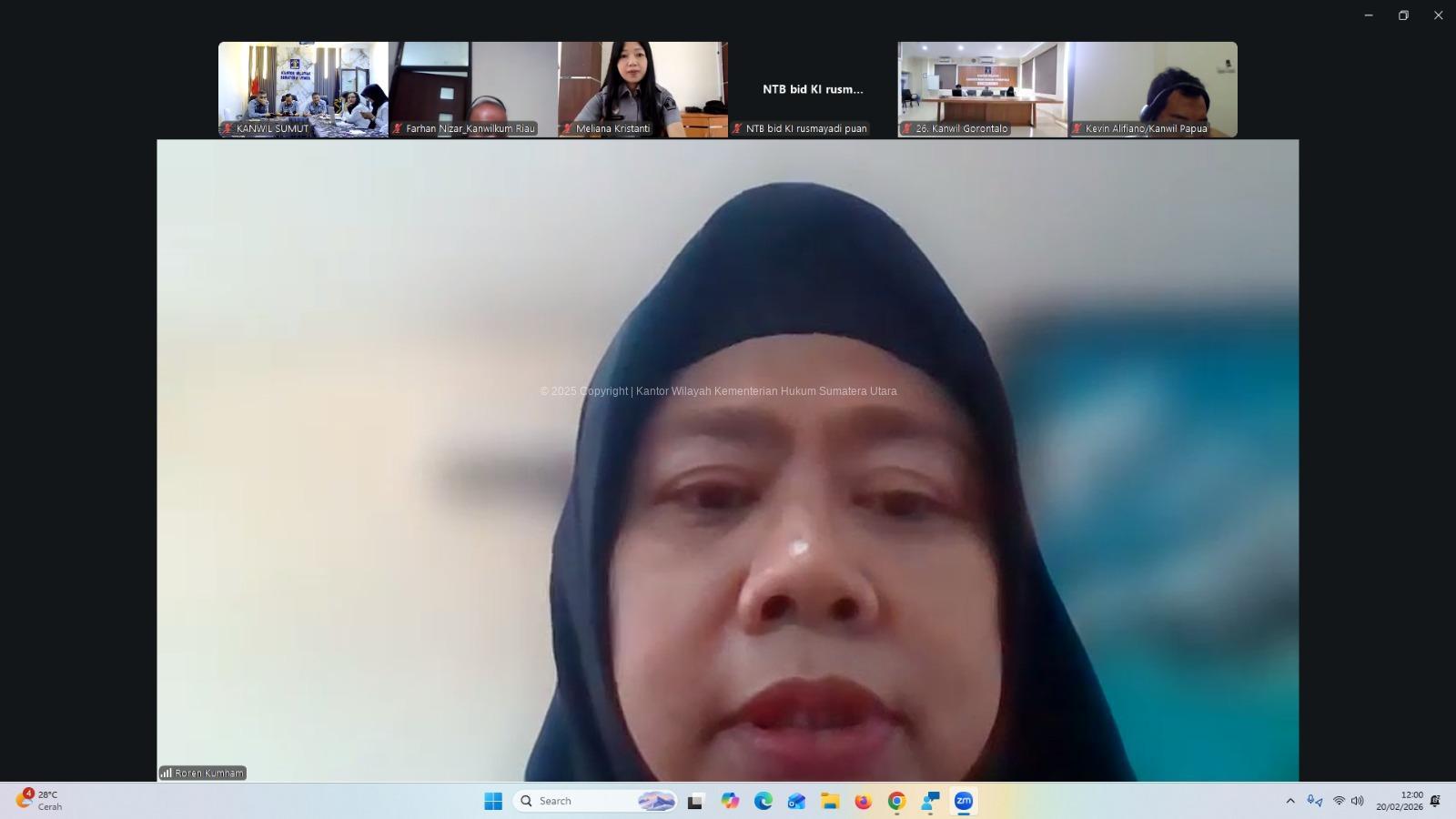The width and height of the screenshot is (1456, 819).
Task: Open Task View on the taskbar
Action: (x=696, y=801)
